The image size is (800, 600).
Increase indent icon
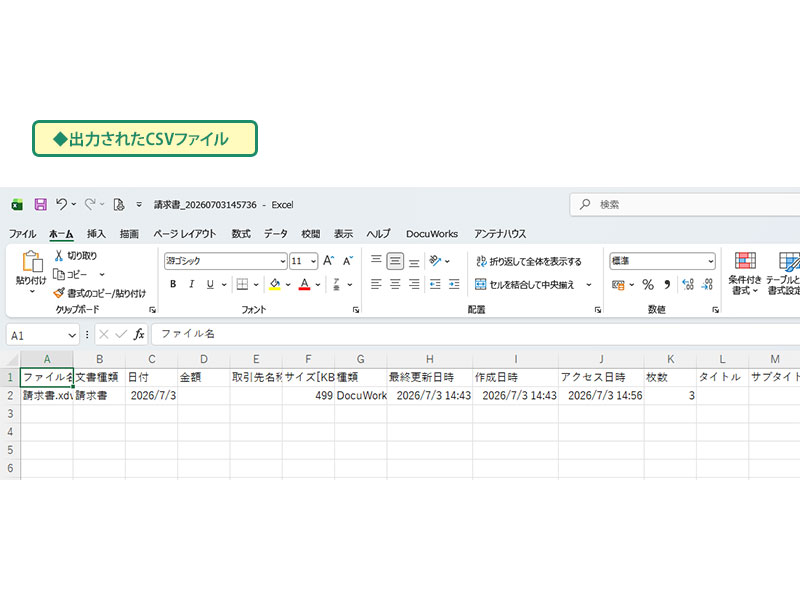point(454,284)
